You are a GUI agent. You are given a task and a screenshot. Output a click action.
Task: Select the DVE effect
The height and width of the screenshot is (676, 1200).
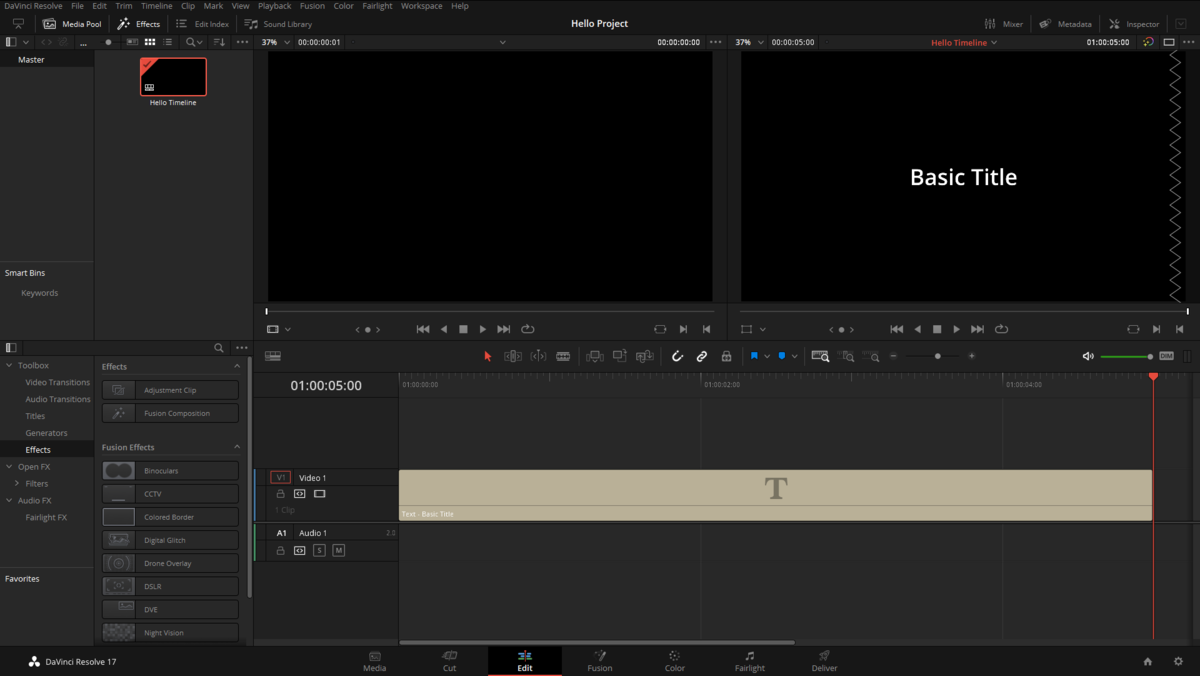click(x=170, y=608)
